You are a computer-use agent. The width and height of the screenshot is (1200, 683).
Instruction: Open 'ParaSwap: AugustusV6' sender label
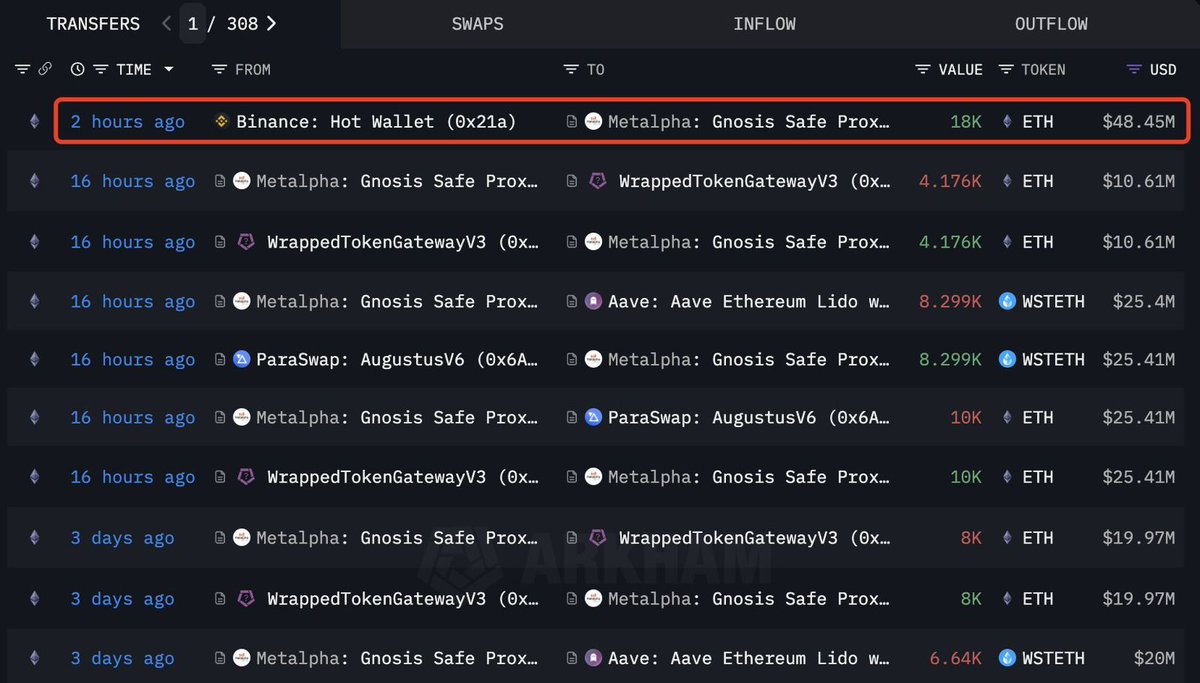(398, 359)
